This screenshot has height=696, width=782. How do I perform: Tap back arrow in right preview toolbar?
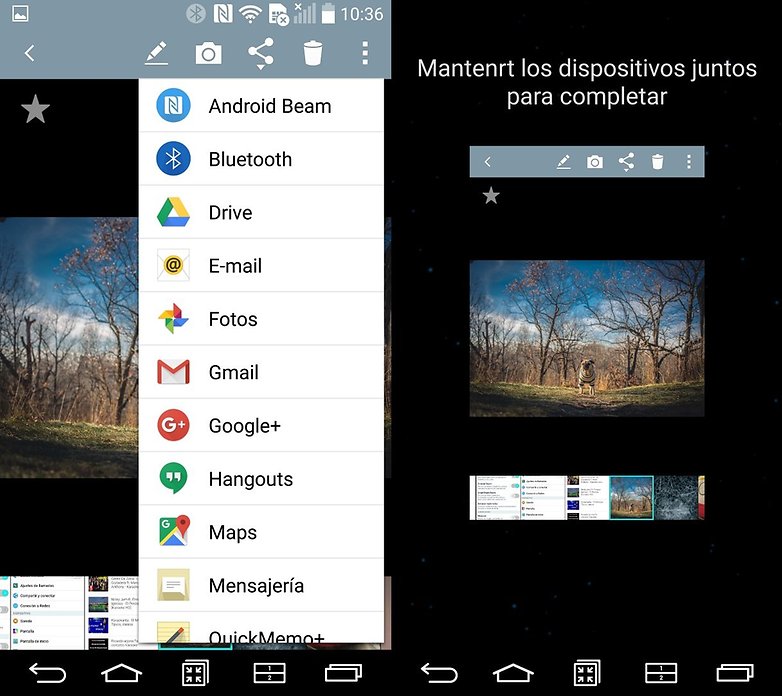pos(488,162)
